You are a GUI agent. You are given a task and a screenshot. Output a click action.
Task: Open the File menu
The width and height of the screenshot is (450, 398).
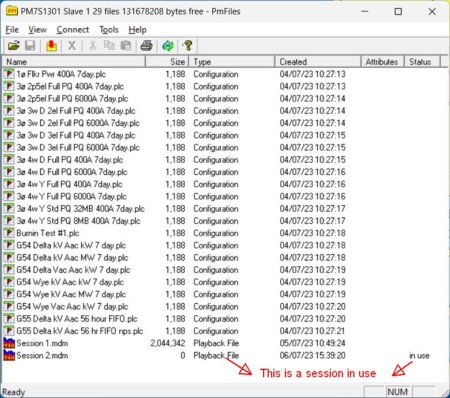12,30
